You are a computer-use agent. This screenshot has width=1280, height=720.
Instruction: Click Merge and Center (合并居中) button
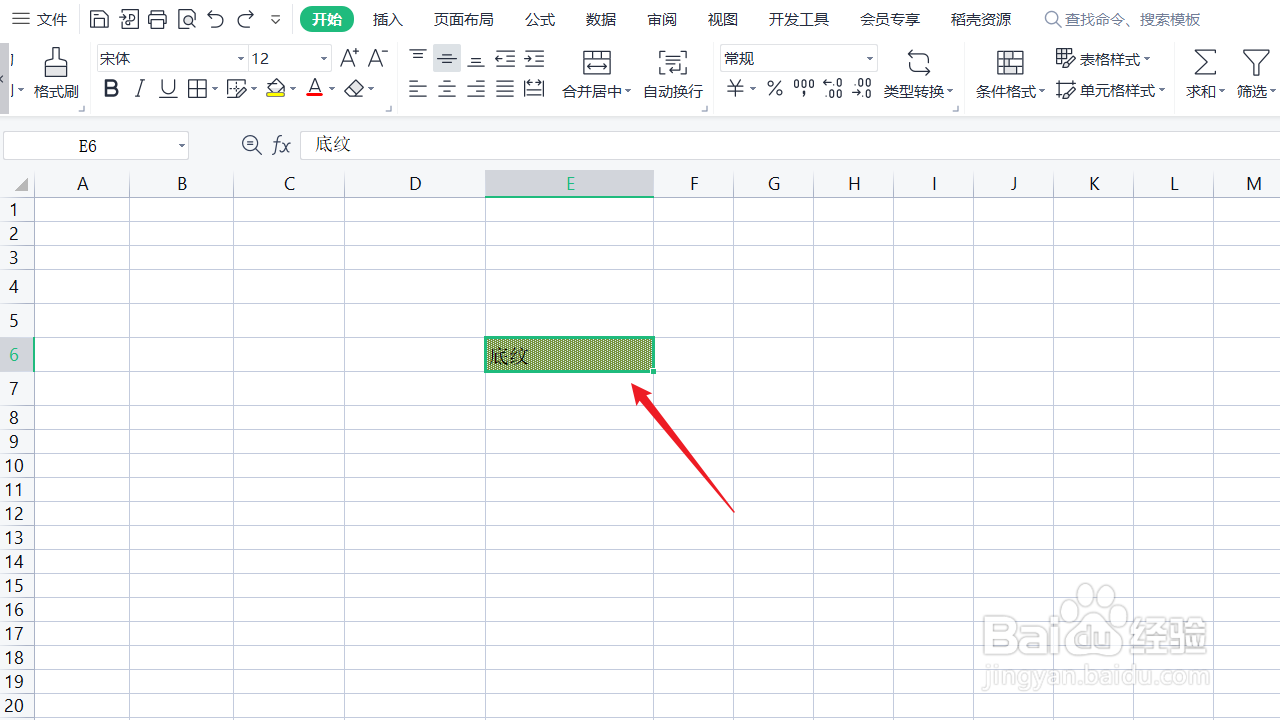[x=597, y=74]
